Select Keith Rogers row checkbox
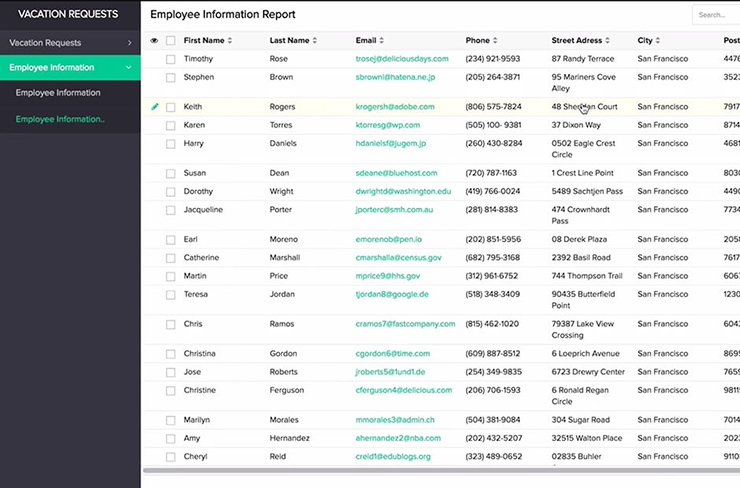740x488 pixels. point(171,108)
